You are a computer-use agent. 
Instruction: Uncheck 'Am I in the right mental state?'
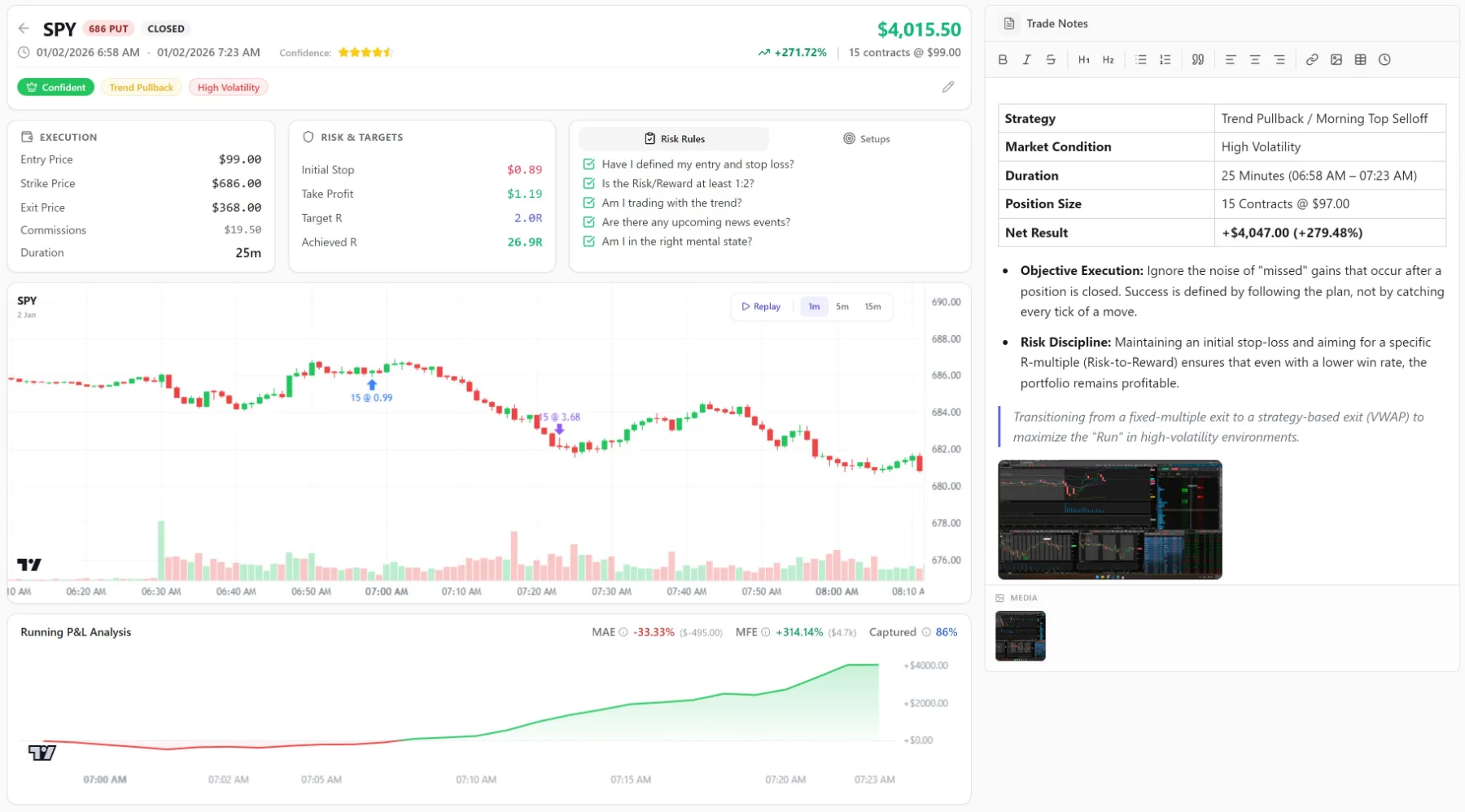589,242
